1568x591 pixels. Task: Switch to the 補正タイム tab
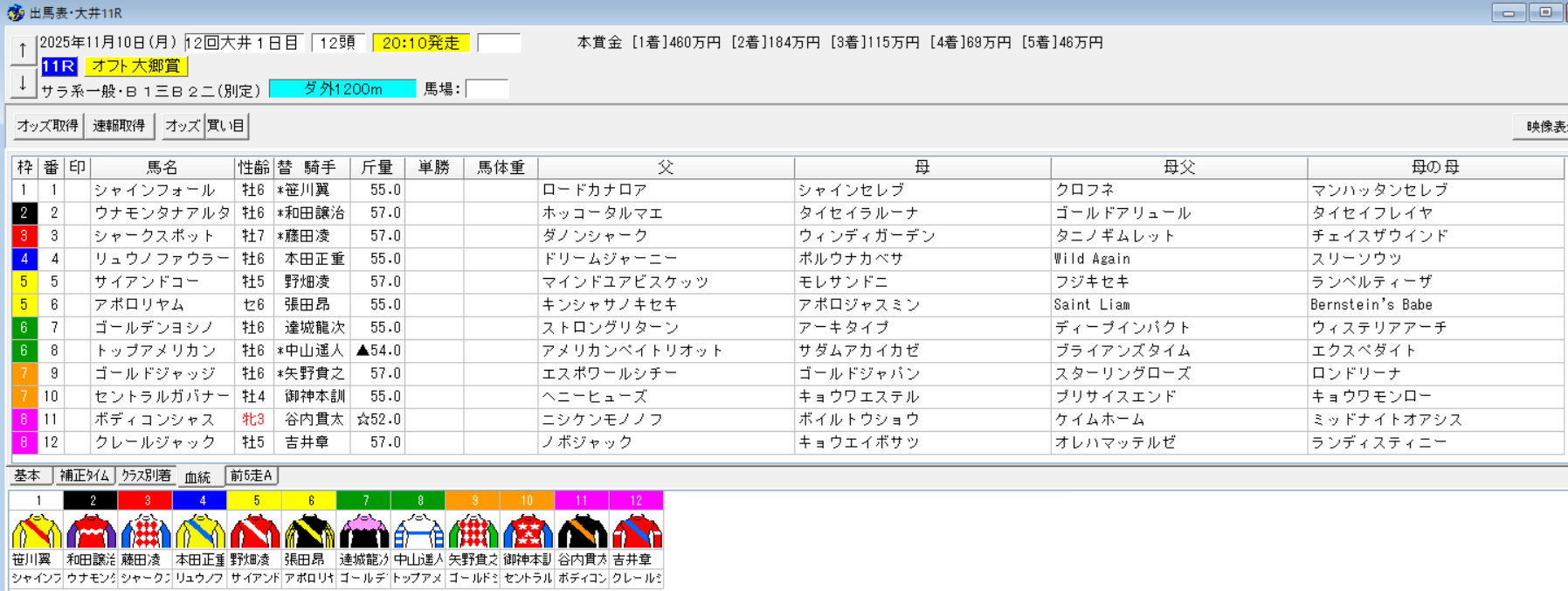click(x=85, y=476)
